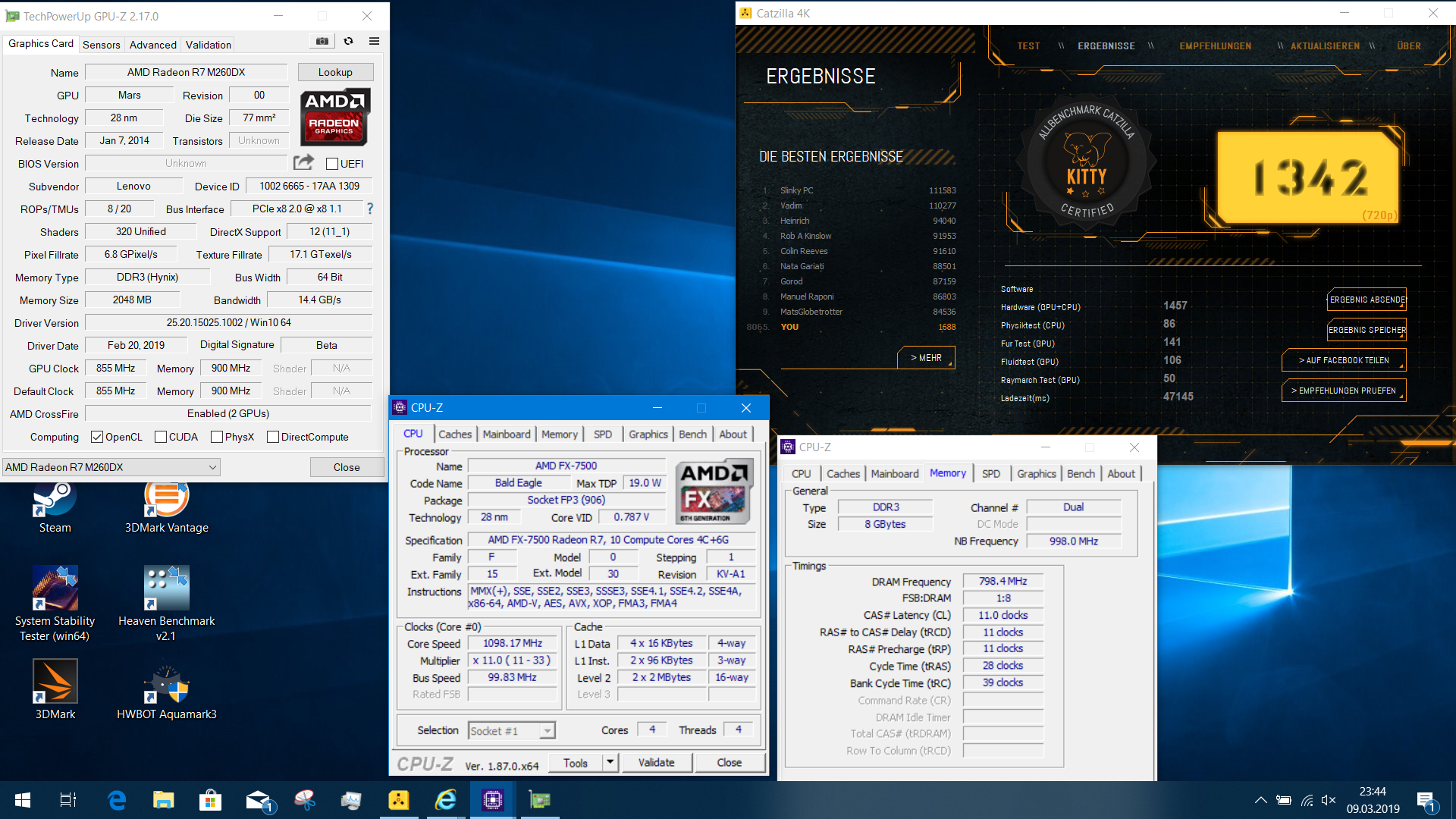The image size is (1456, 819).
Task: Open File Explorer from taskbar
Action: (x=163, y=800)
